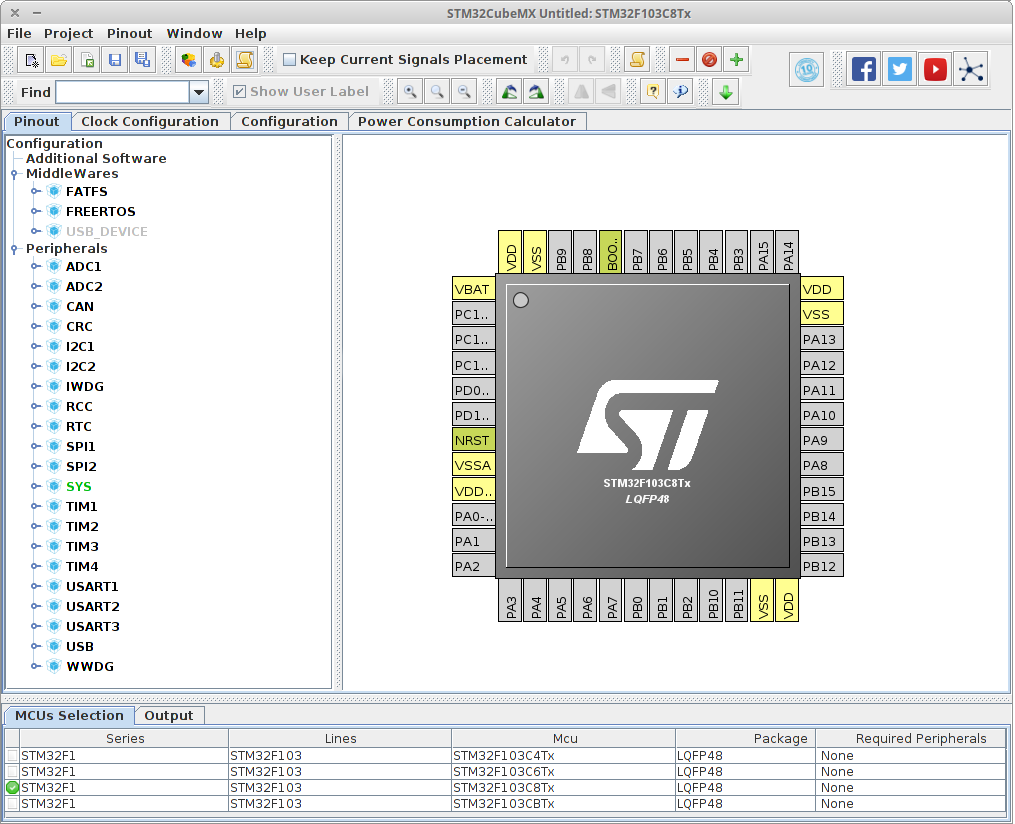Toggle the Show User Label checkbox
This screenshot has width=1015, height=824.
coord(240,92)
